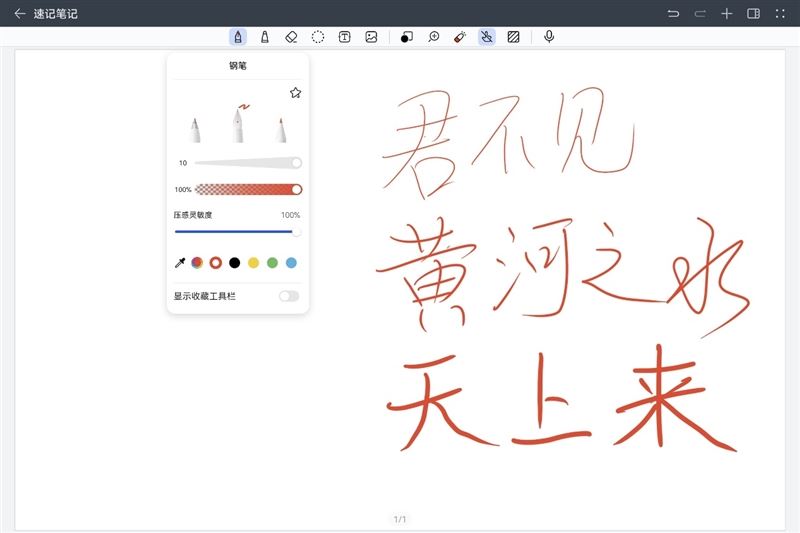Insert an image from toolbar
This screenshot has height=533, width=800.
tap(371, 37)
